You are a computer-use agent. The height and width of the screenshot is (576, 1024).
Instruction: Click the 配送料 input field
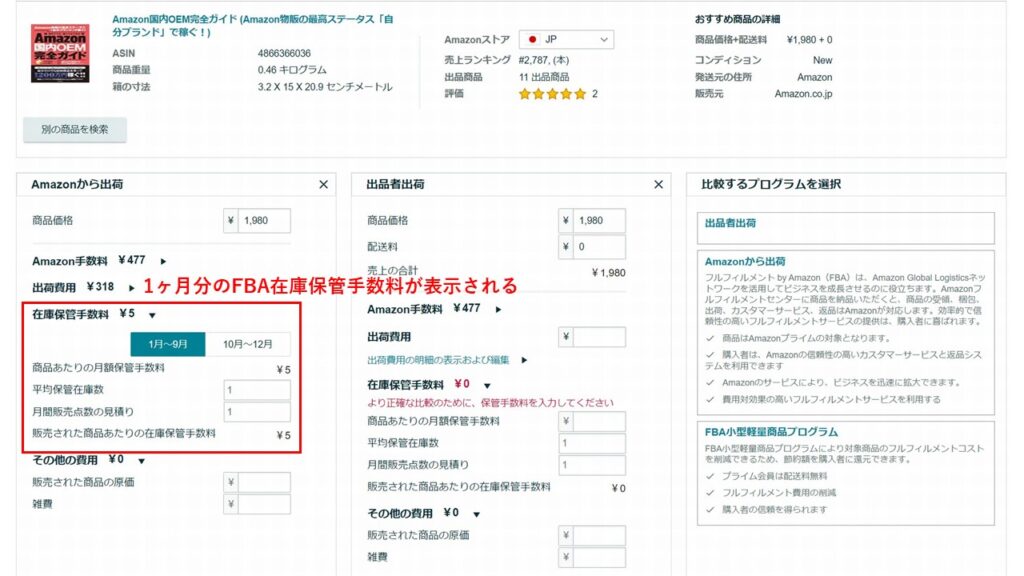[x=599, y=247]
